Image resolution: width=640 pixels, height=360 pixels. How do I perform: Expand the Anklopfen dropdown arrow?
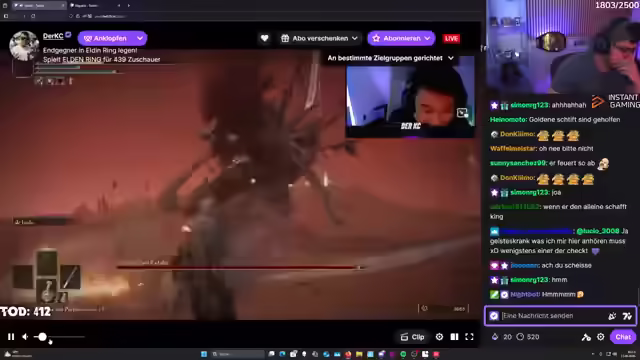coord(140,38)
